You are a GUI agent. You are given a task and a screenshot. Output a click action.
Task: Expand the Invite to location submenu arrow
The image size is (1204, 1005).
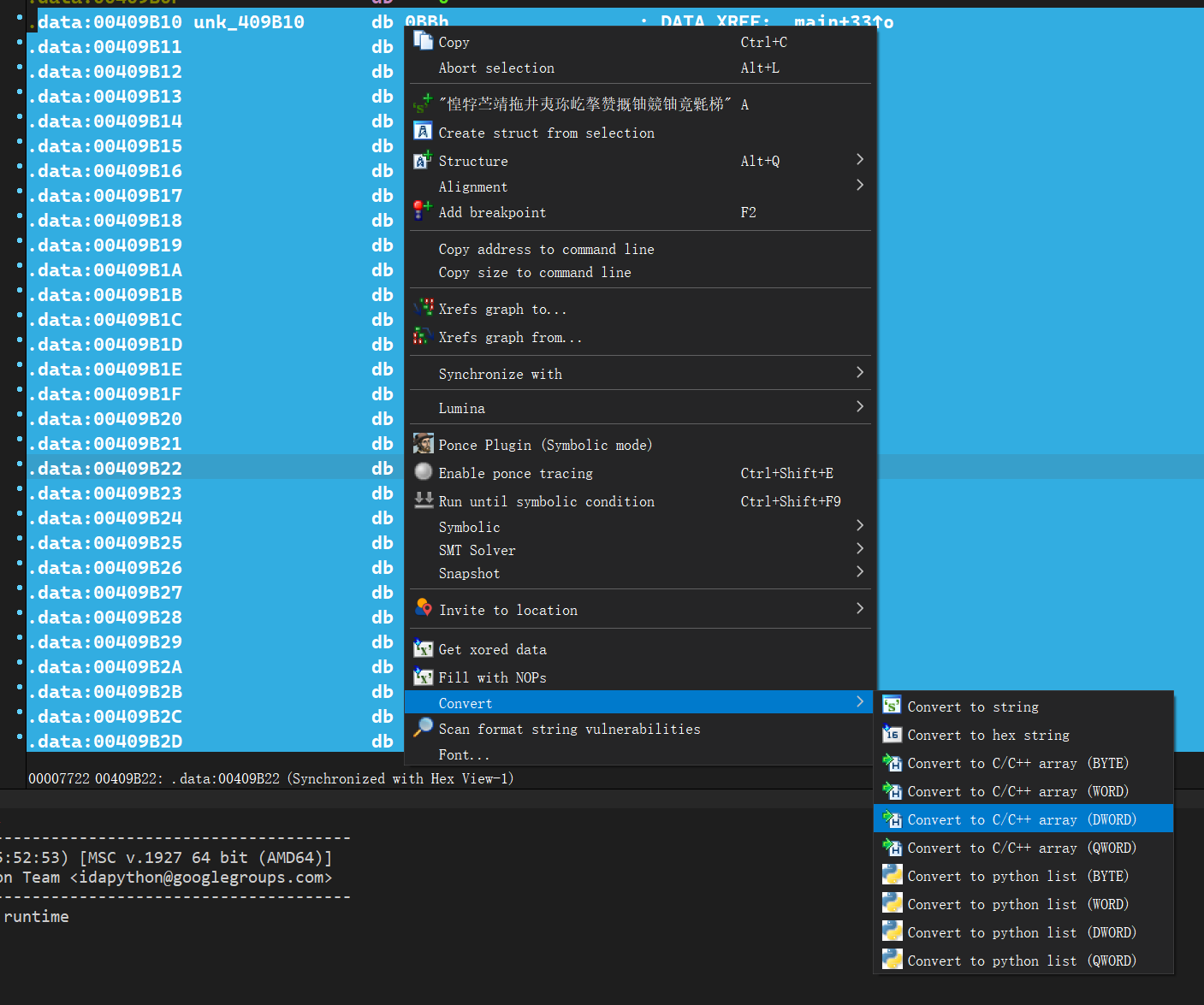(x=860, y=608)
